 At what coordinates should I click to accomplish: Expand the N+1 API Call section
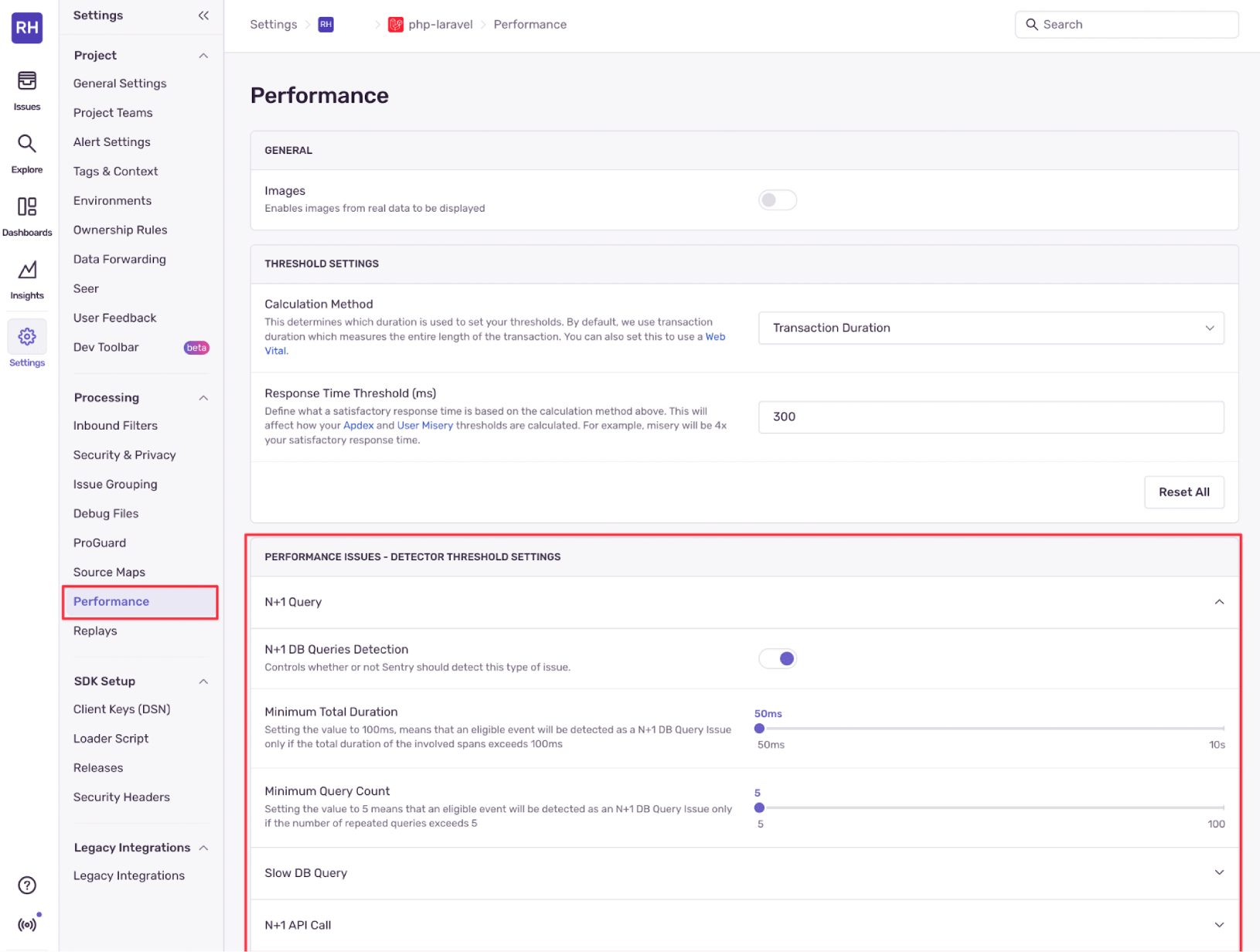(x=744, y=925)
